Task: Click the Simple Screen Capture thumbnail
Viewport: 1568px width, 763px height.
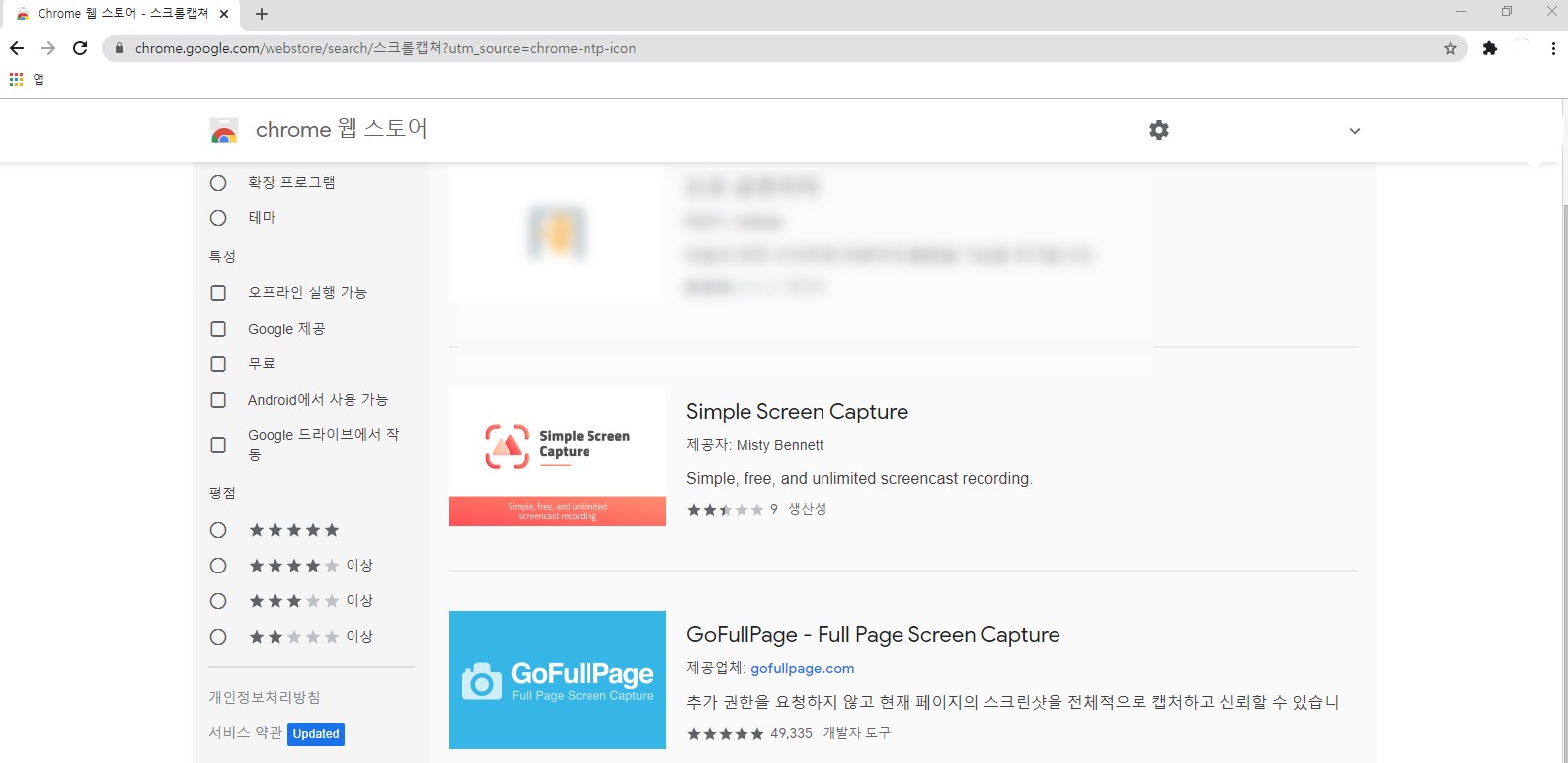Action: pyautogui.click(x=558, y=457)
